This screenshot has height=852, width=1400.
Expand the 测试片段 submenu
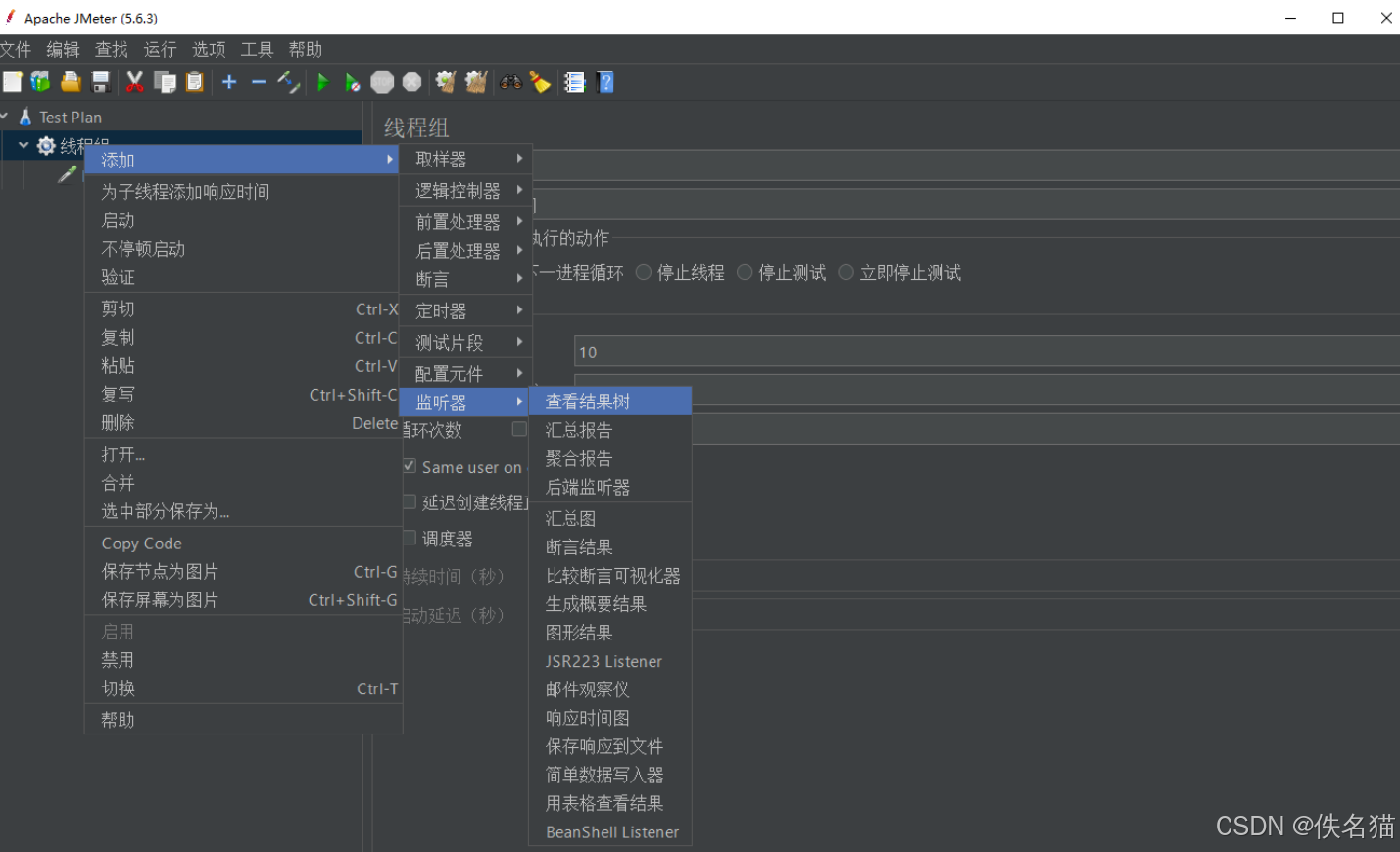464,342
